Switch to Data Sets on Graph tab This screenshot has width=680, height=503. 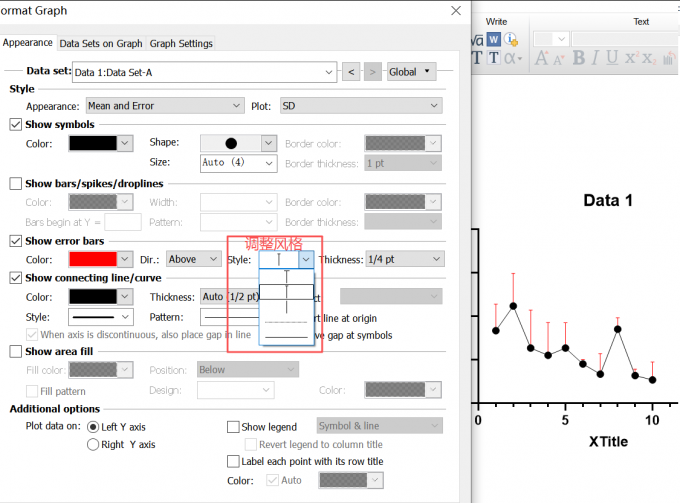[x=100, y=43]
